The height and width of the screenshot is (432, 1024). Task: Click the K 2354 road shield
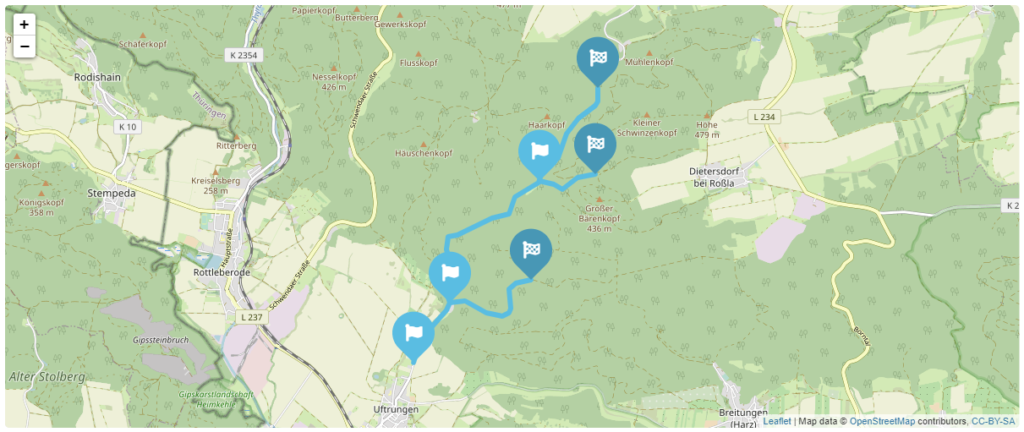click(245, 56)
